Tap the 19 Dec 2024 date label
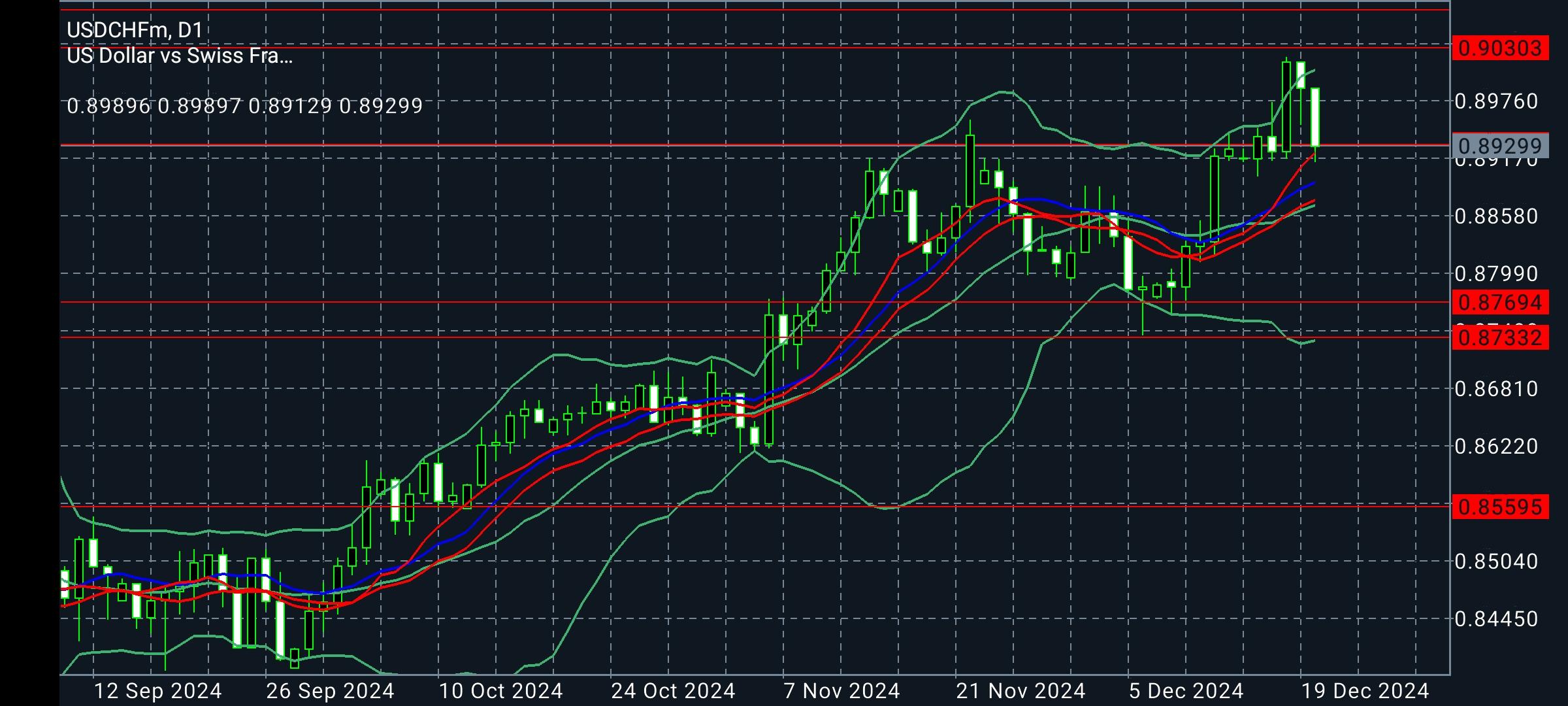1568x706 pixels. (1364, 691)
